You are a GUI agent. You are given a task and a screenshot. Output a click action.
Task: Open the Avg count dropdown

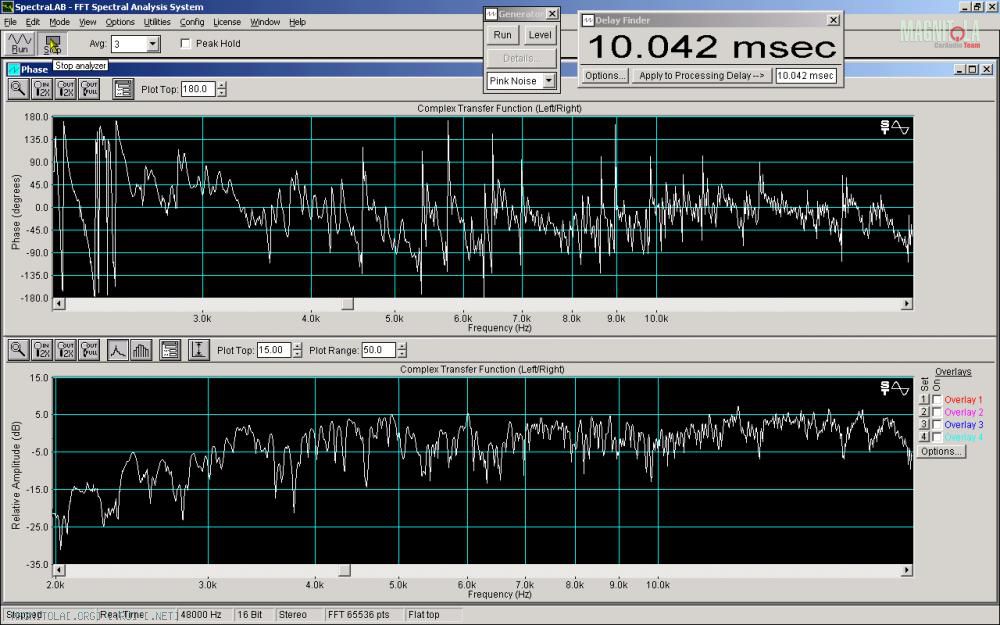tap(152, 44)
